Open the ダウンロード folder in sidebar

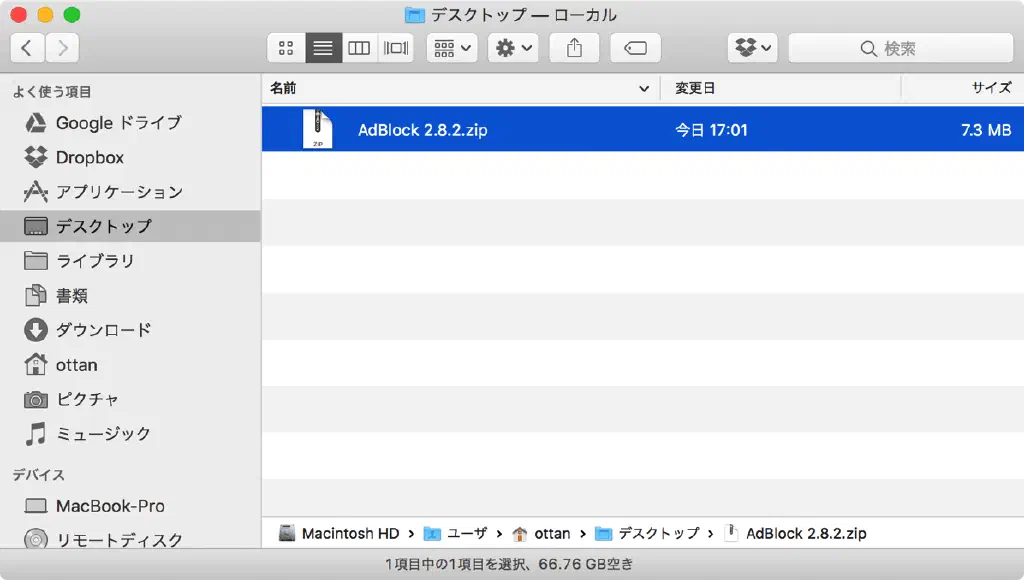(x=103, y=330)
